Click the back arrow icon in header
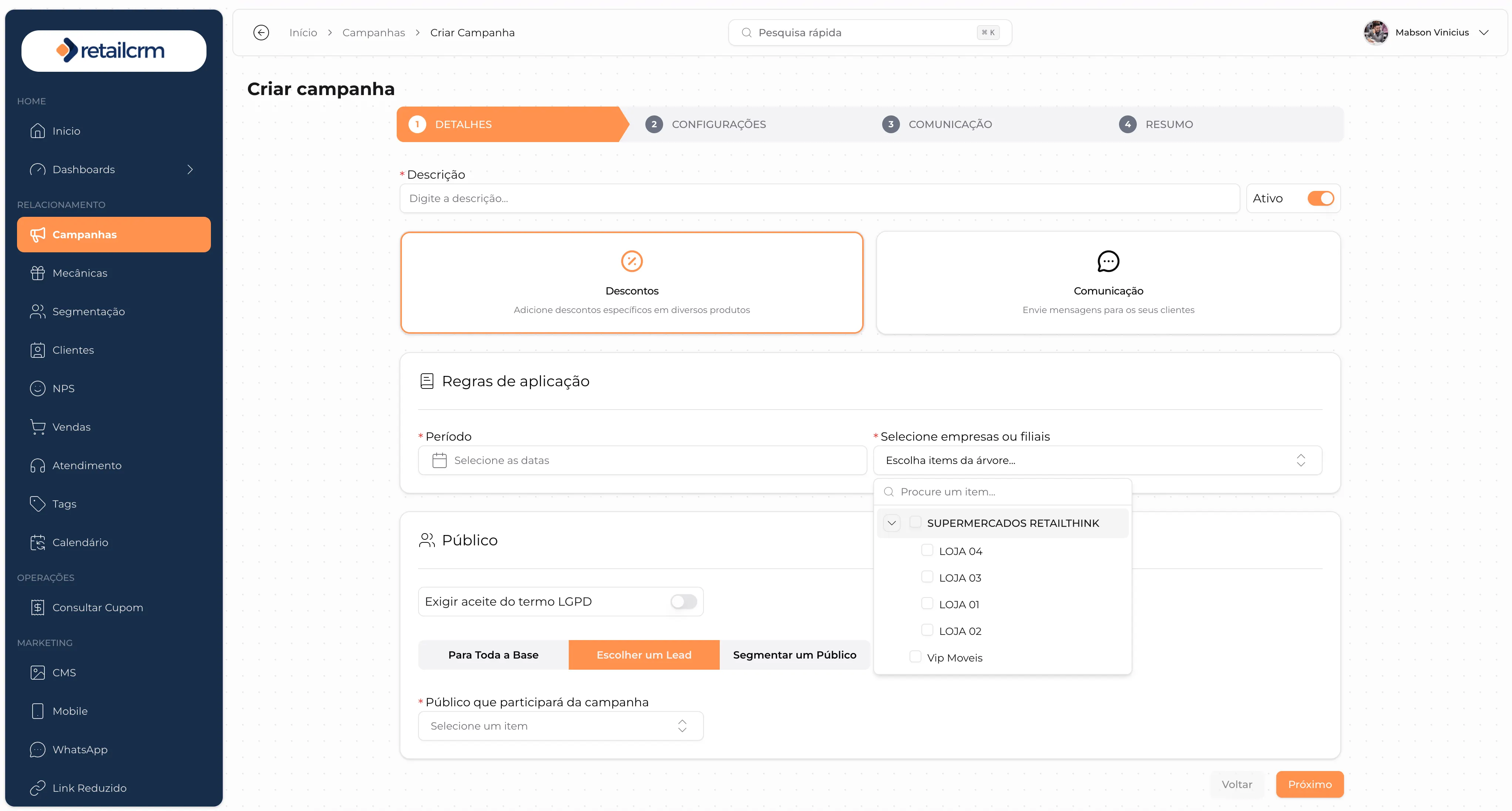The image size is (1512, 811). point(261,32)
